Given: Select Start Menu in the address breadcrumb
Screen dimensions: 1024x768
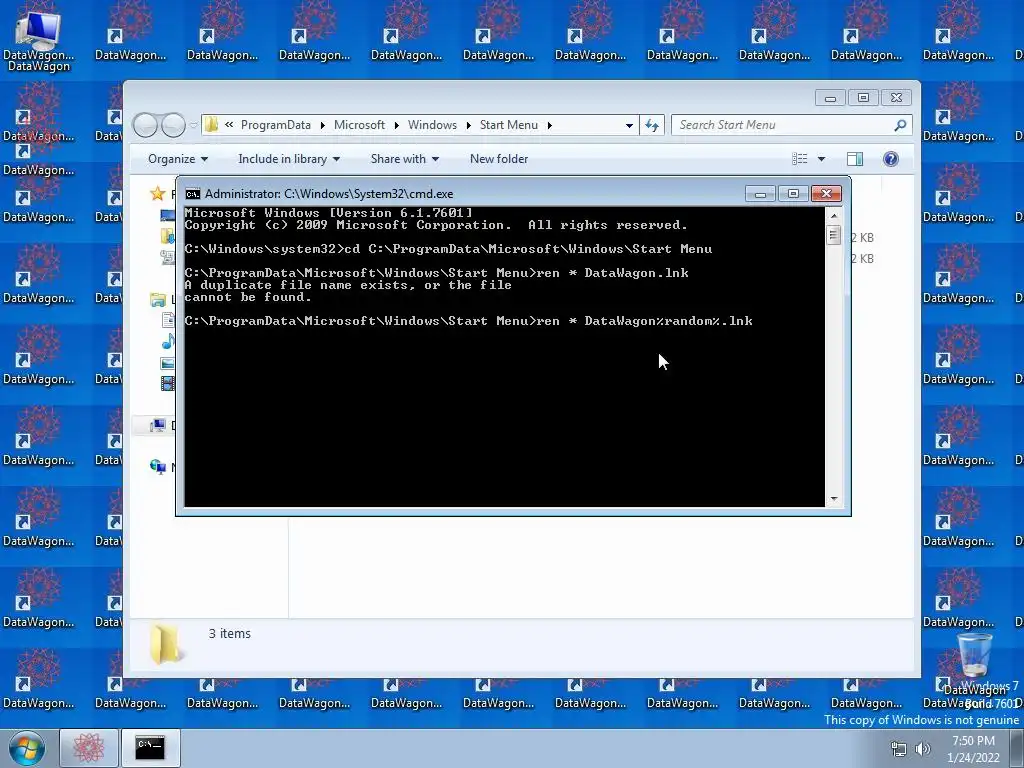Looking at the screenshot, I should point(509,125).
